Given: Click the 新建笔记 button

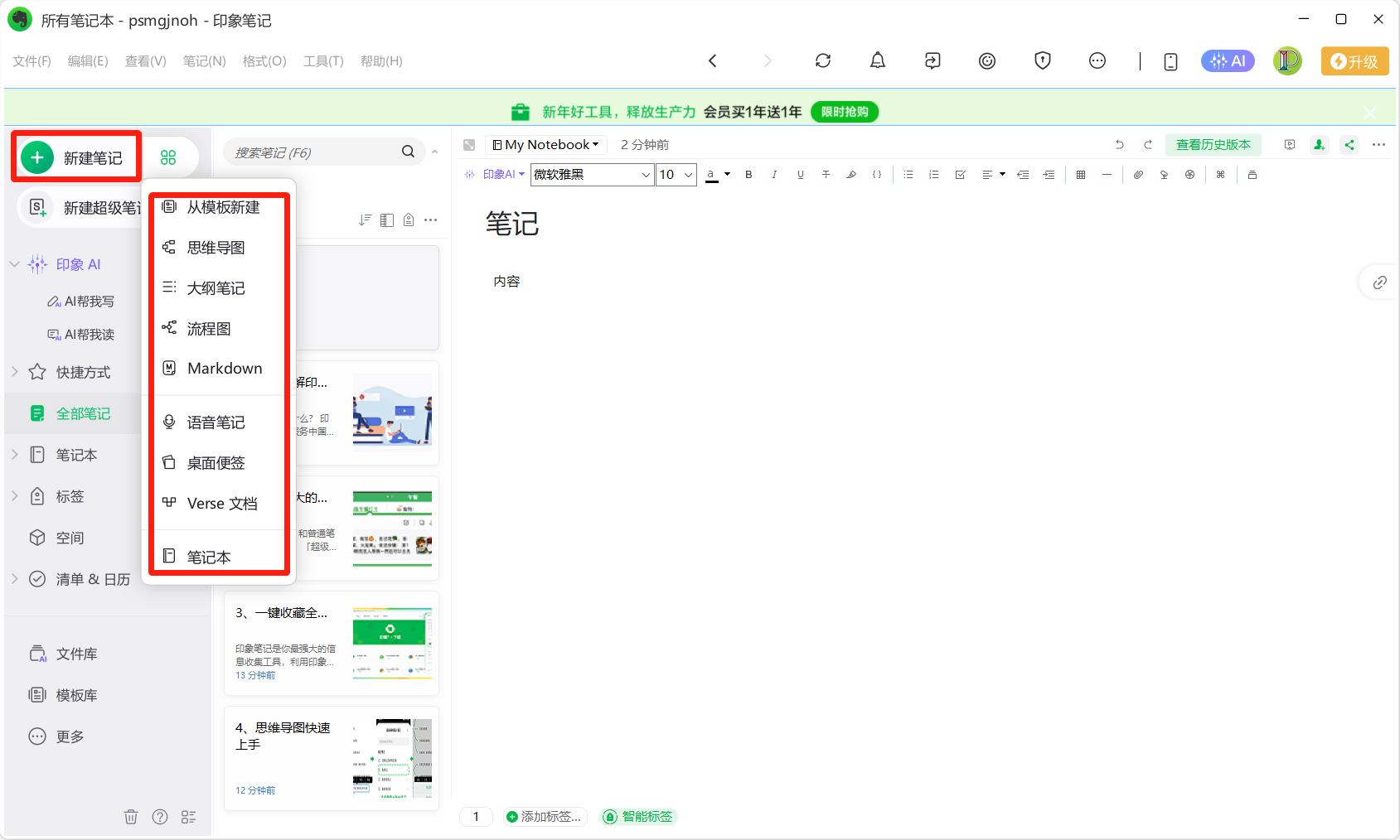Looking at the screenshot, I should [75, 157].
